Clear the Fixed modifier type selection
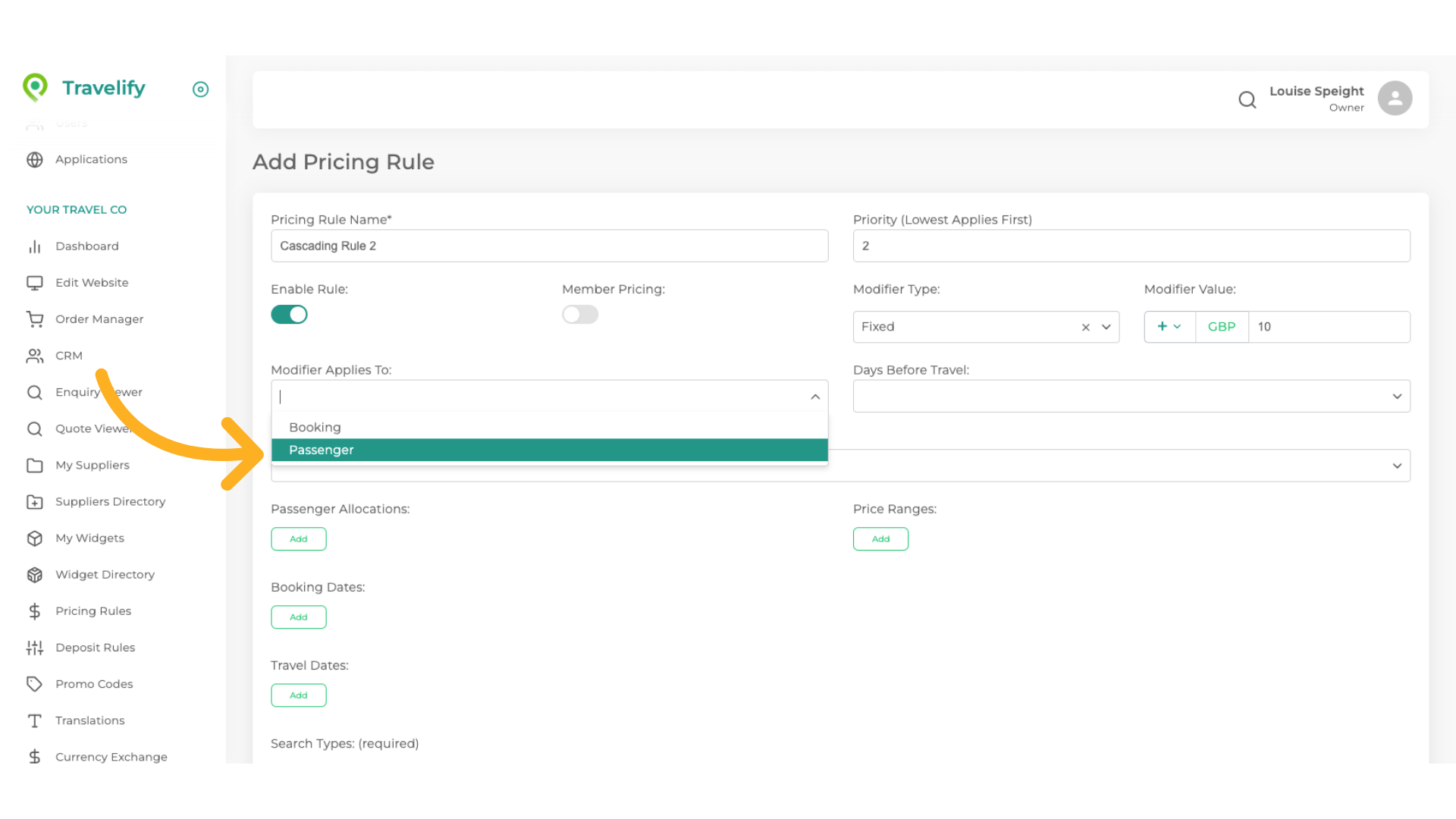Viewport: 1456px width, 819px height. [1085, 327]
